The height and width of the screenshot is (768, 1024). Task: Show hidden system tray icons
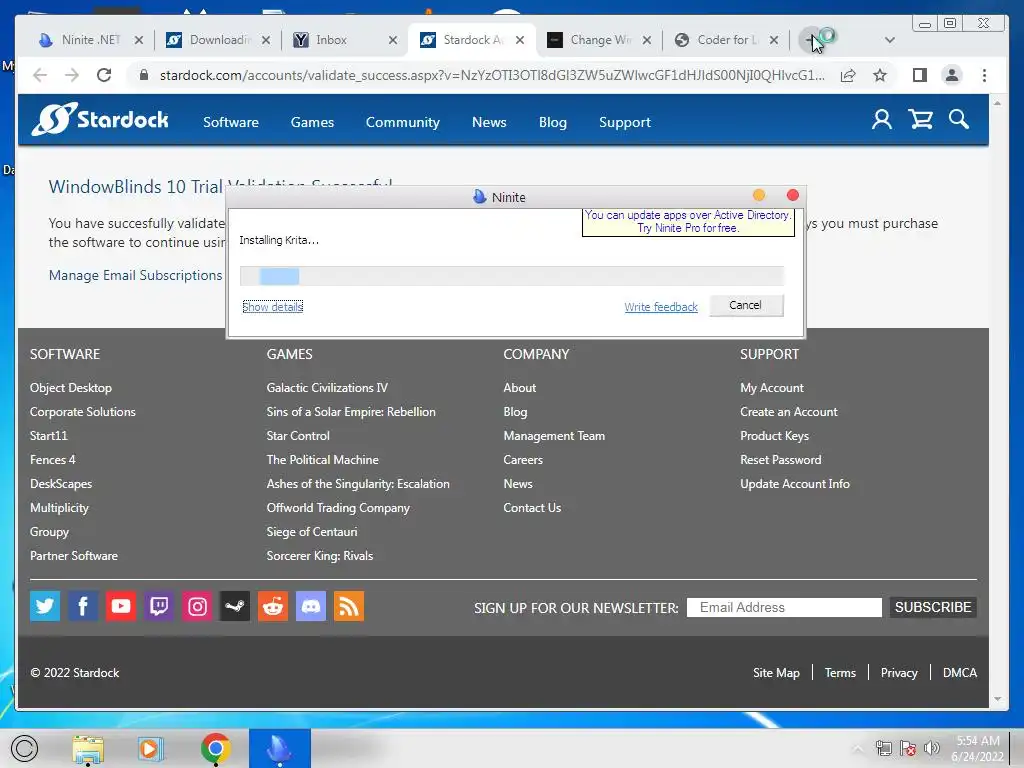pos(857,748)
